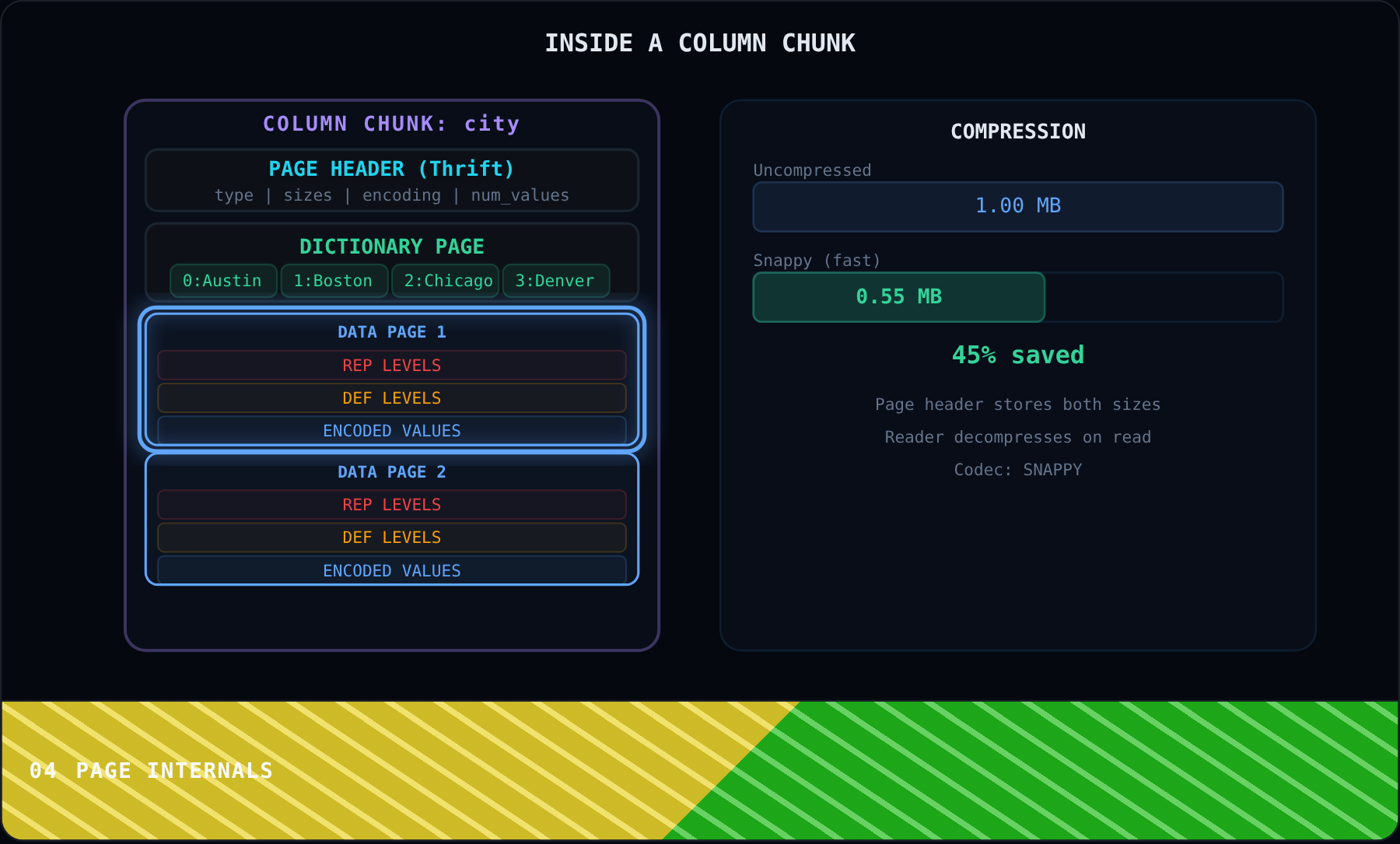
Task: Click DEF LEVELS in Data Page 1
Action: point(392,398)
